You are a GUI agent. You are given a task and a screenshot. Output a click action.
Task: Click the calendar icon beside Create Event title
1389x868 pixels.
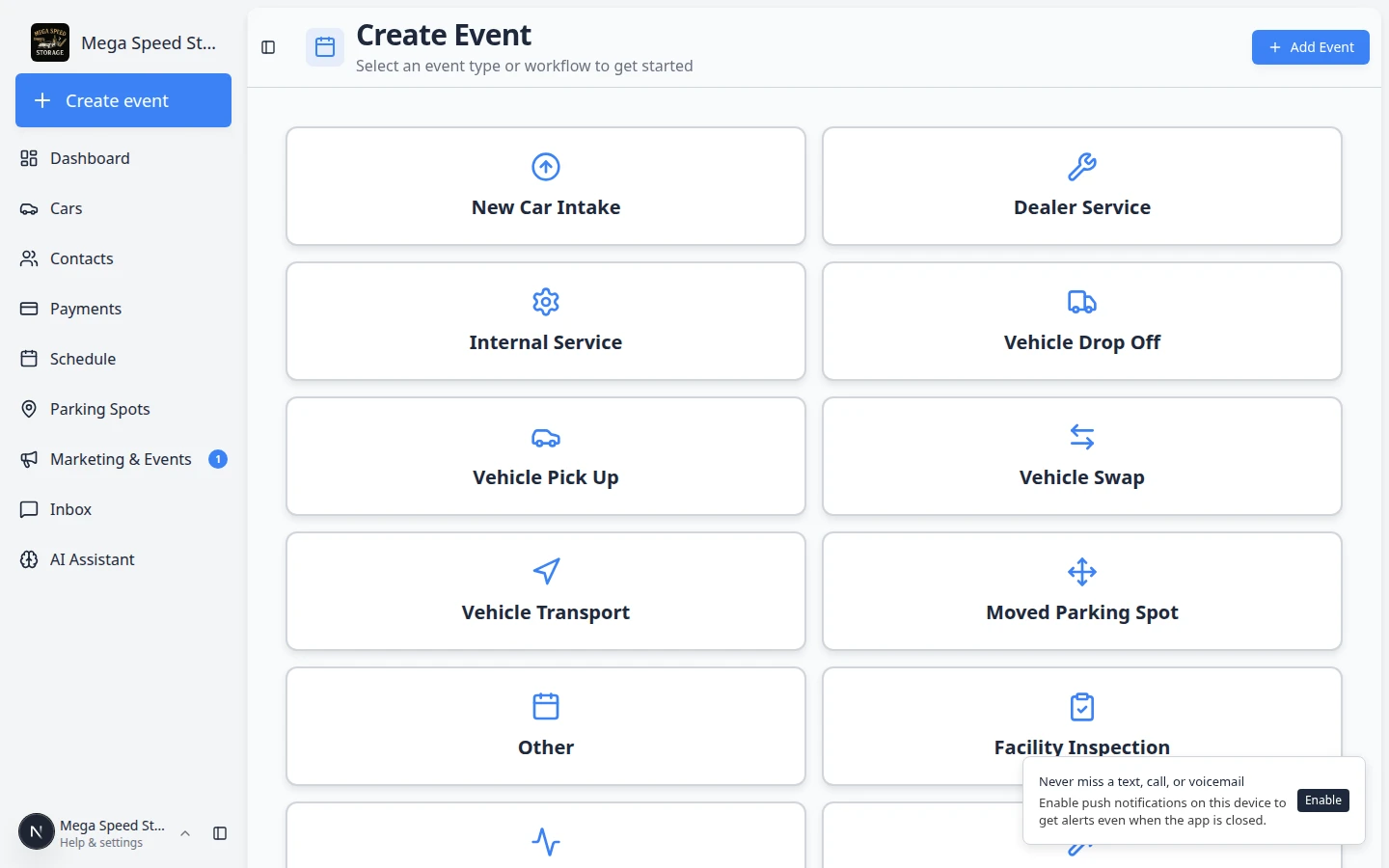[x=325, y=47]
